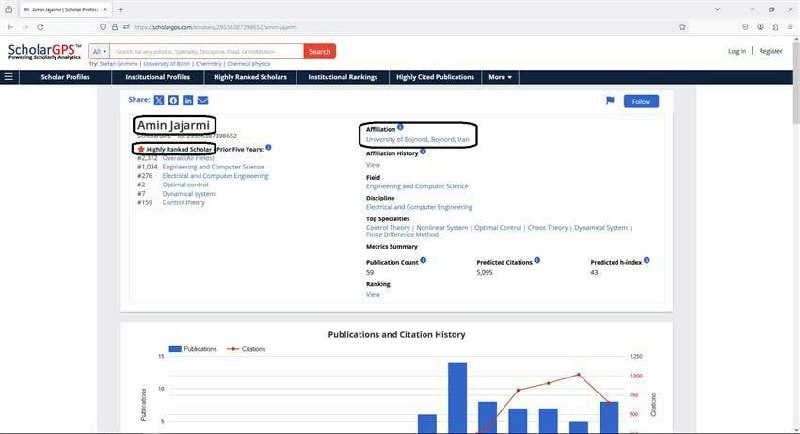Click info icon beside Predicted h-index
This screenshot has height=434, width=800.
tap(647, 260)
